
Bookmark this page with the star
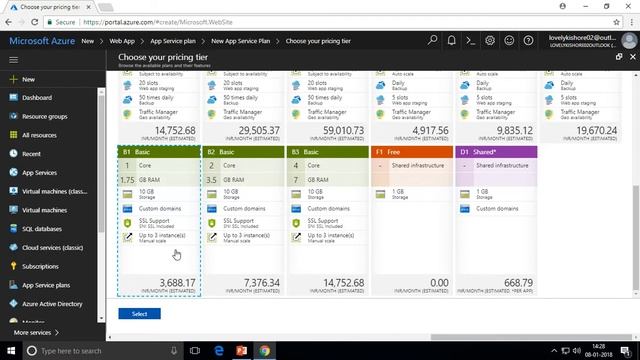616,22
